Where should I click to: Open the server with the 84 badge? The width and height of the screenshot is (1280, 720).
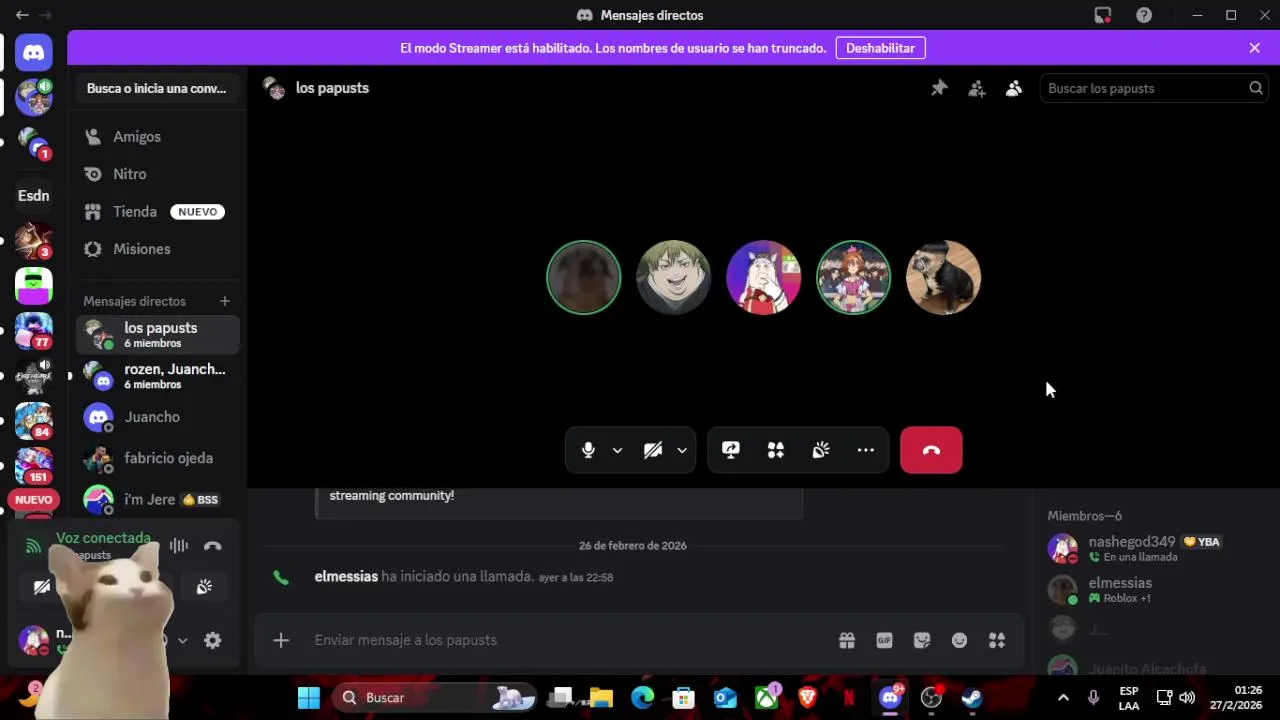coord(34,421)
